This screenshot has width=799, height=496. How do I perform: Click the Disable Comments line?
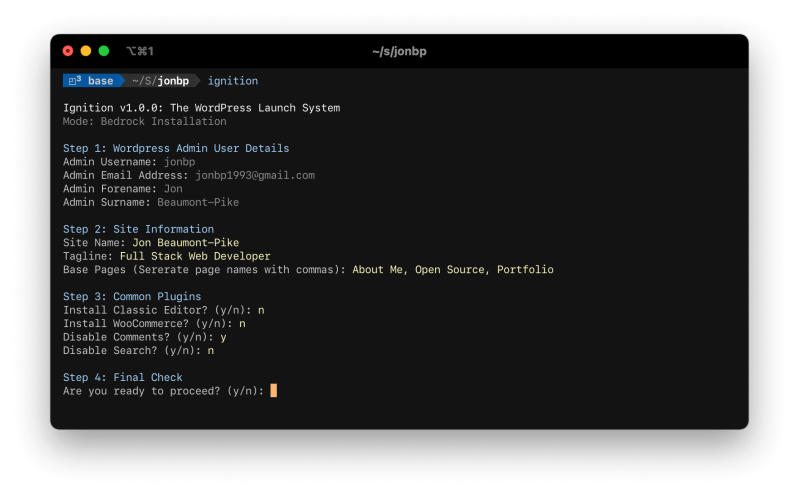(x=145, y=337)
